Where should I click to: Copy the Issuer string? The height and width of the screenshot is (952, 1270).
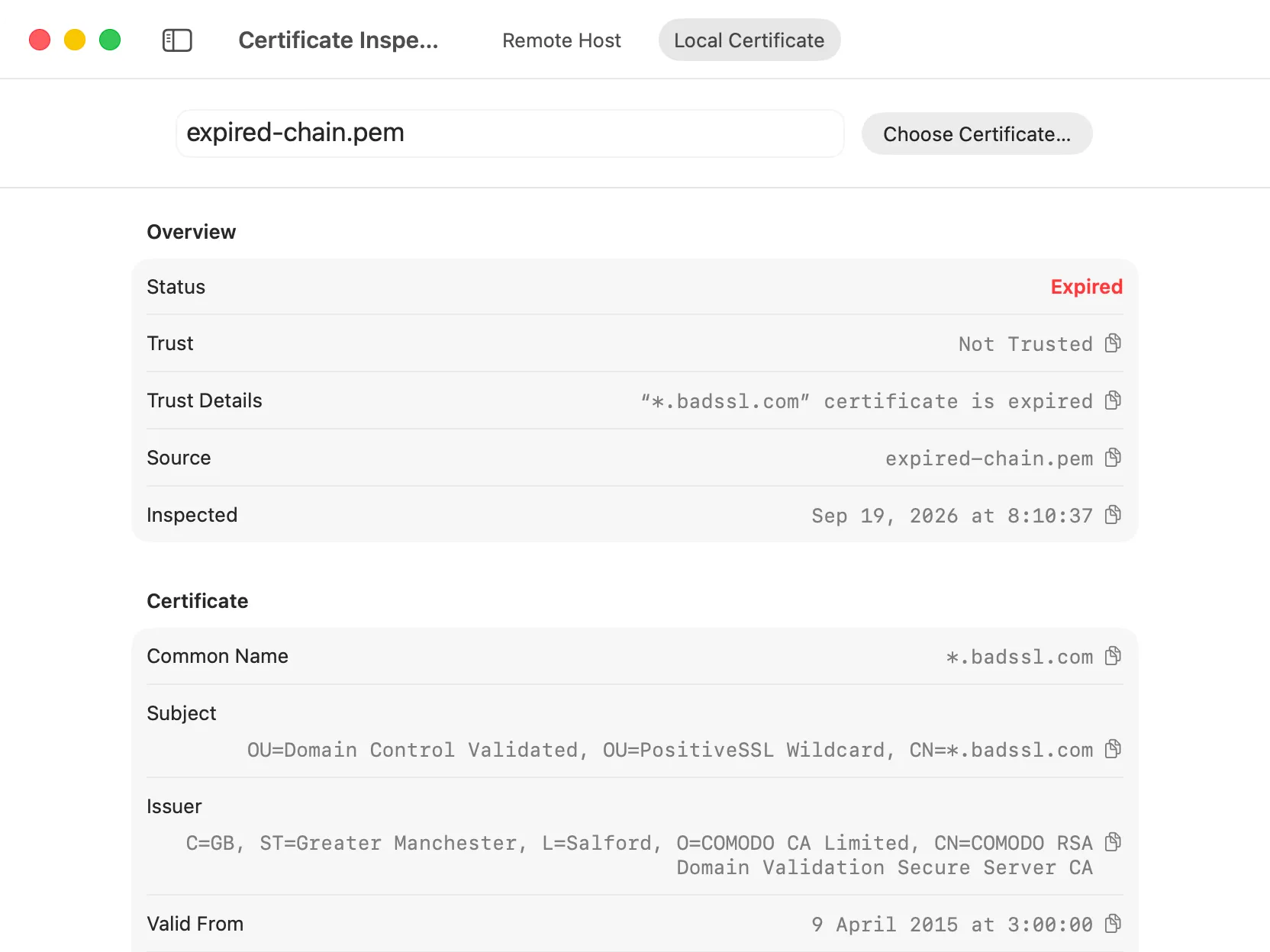(x=1114, y=842)
